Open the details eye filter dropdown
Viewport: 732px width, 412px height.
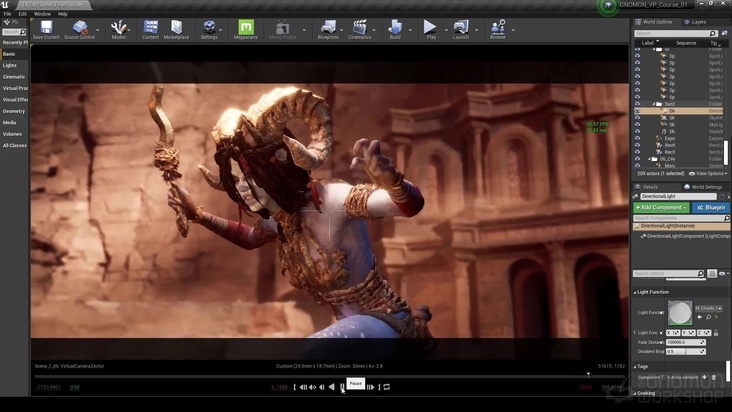tap(724, 273)
